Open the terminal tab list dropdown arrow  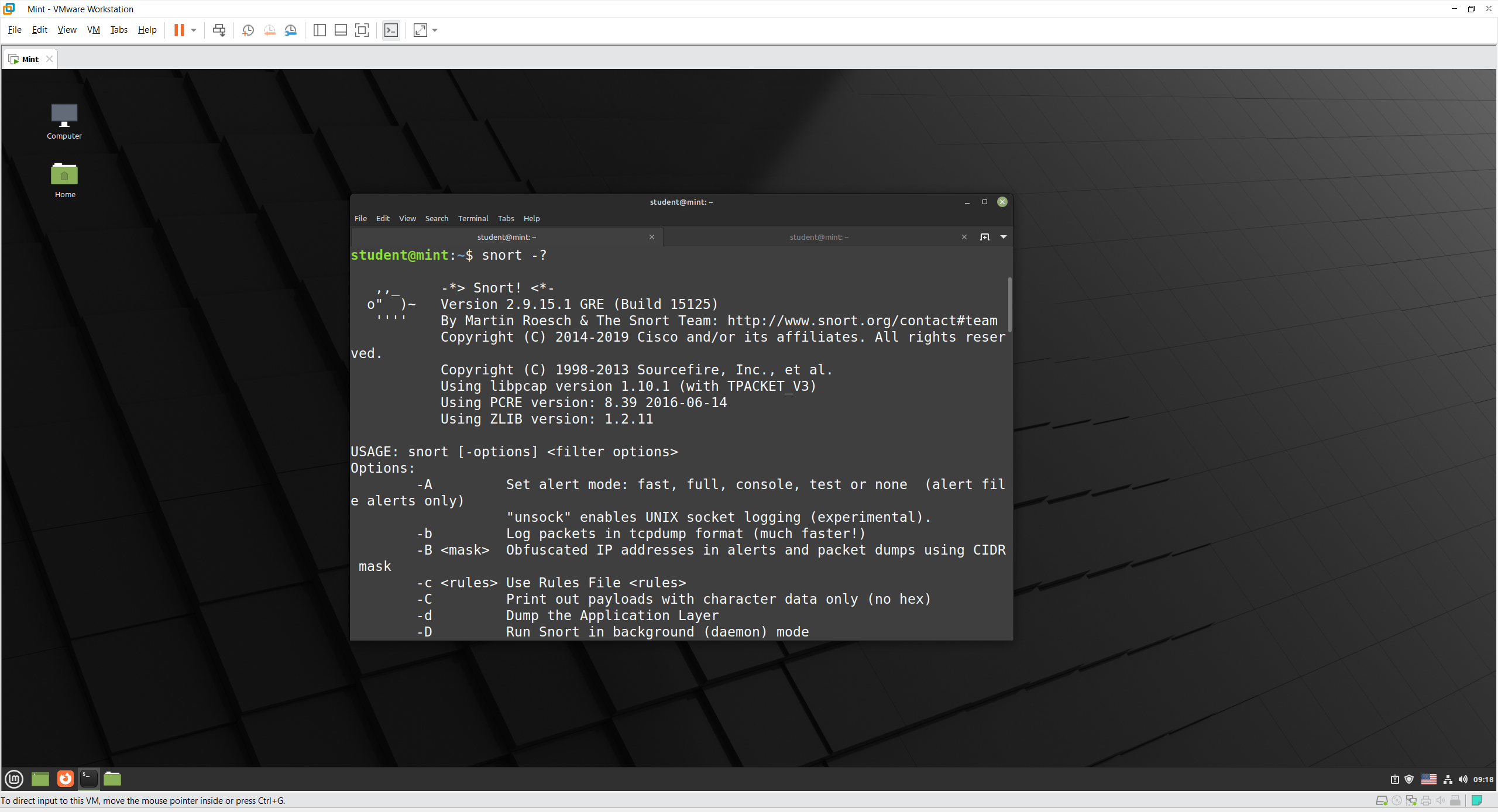tap(1004, 237)
